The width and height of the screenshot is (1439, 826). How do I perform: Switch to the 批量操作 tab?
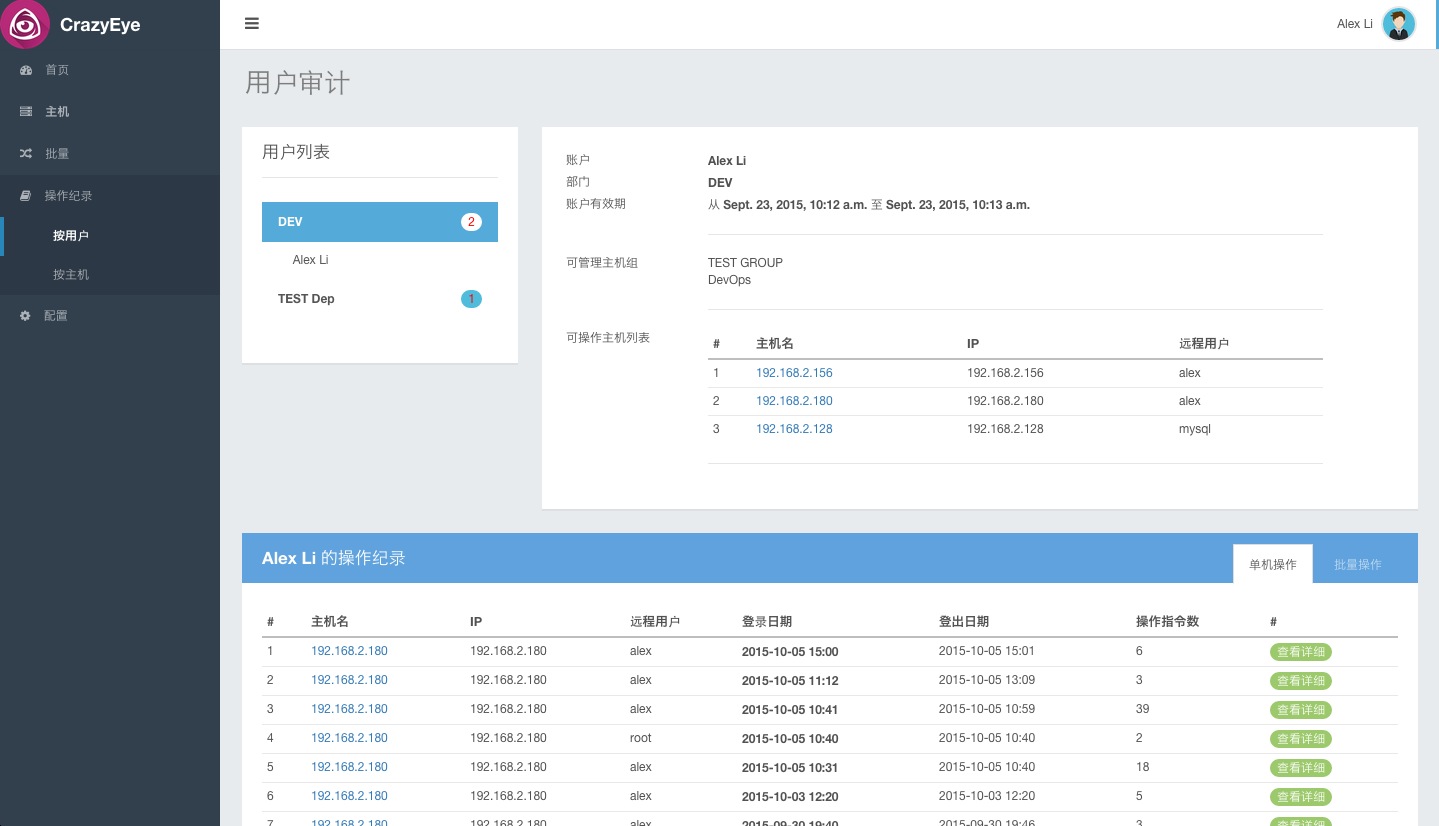click(1357, 564)
